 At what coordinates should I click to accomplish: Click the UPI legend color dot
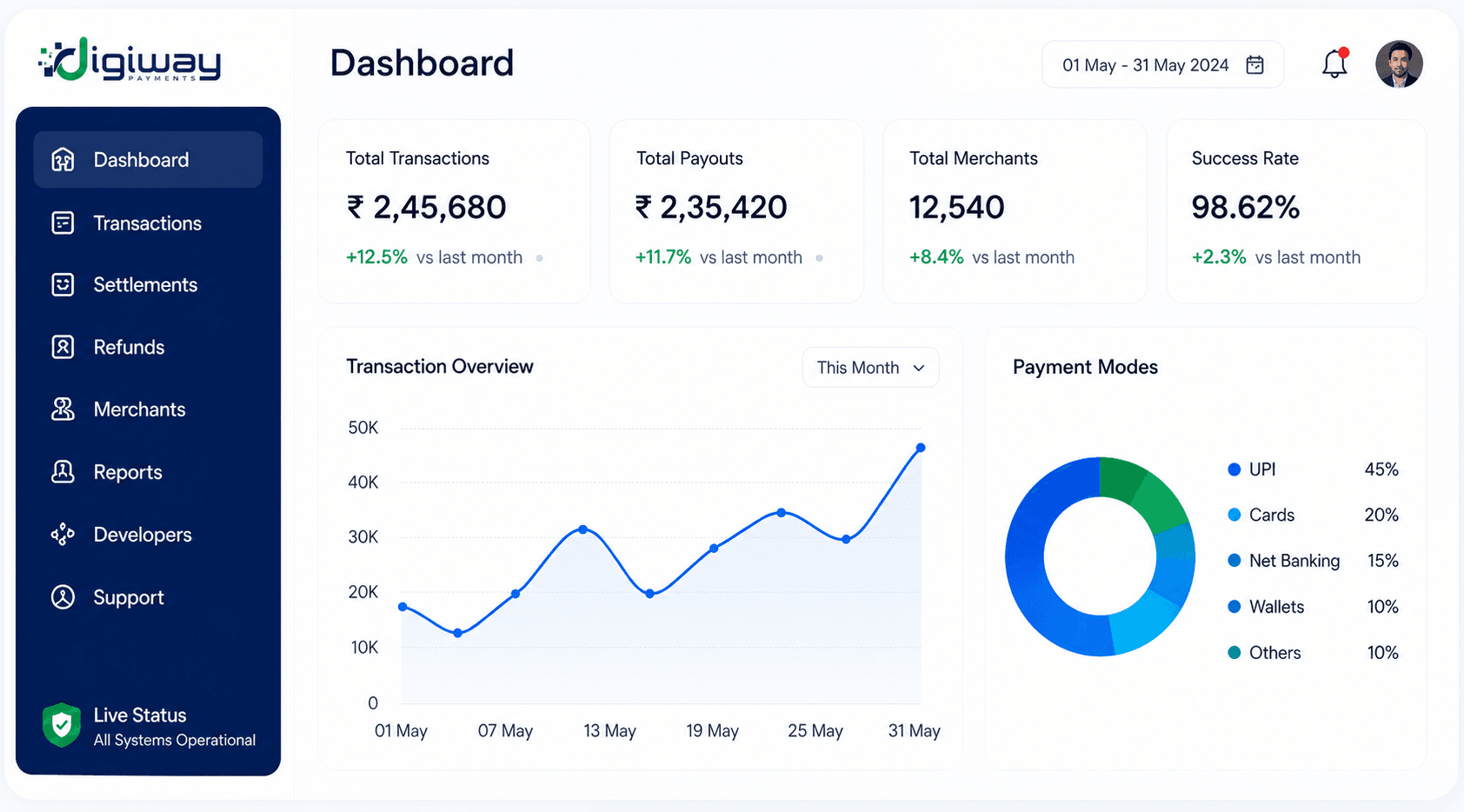1234,469
